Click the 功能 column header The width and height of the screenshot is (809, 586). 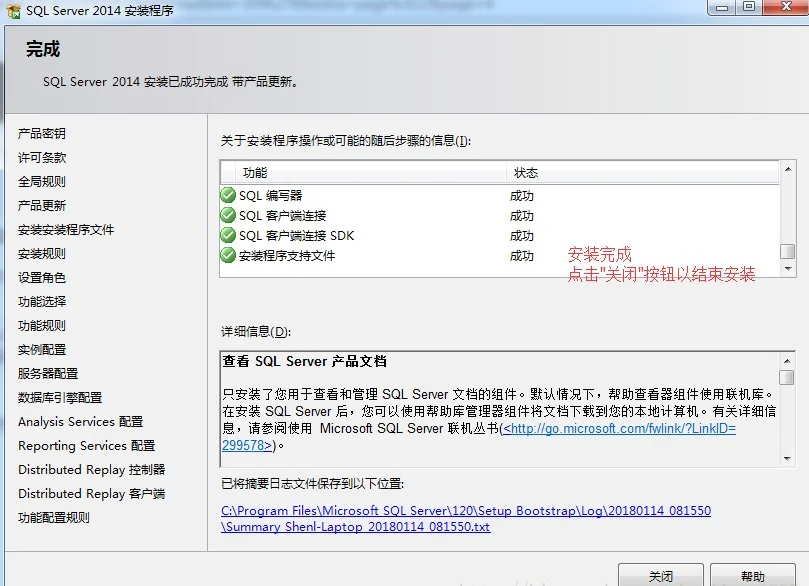255,173
